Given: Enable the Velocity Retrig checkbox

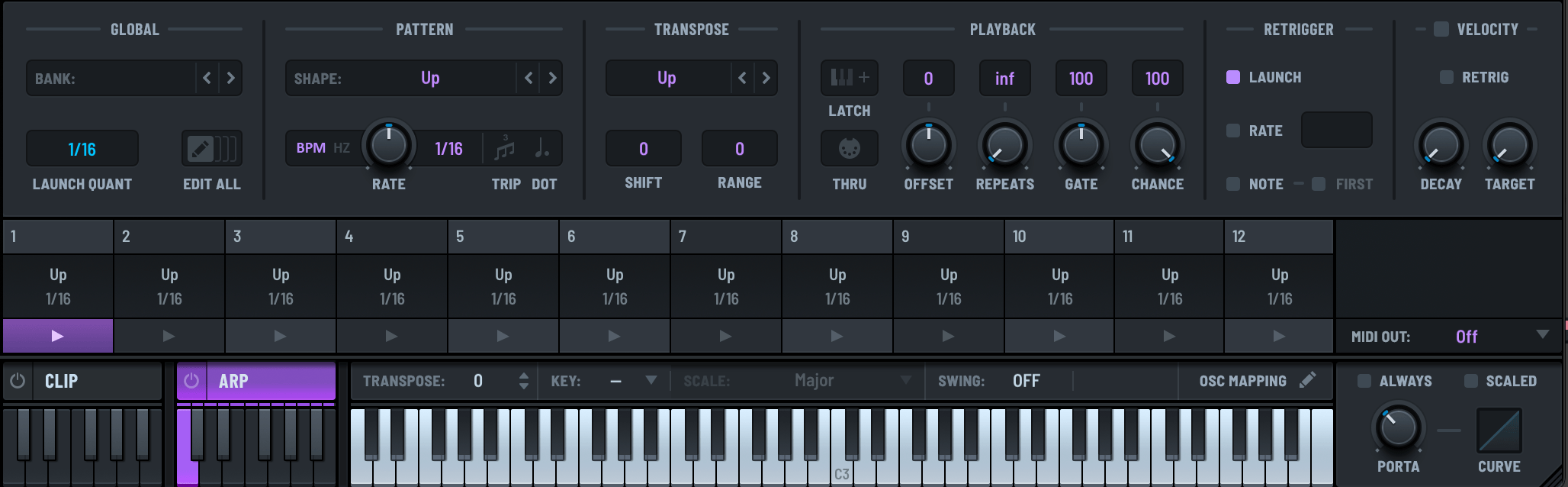Looking at the screenshot, I should click(x=1446, y=77).
